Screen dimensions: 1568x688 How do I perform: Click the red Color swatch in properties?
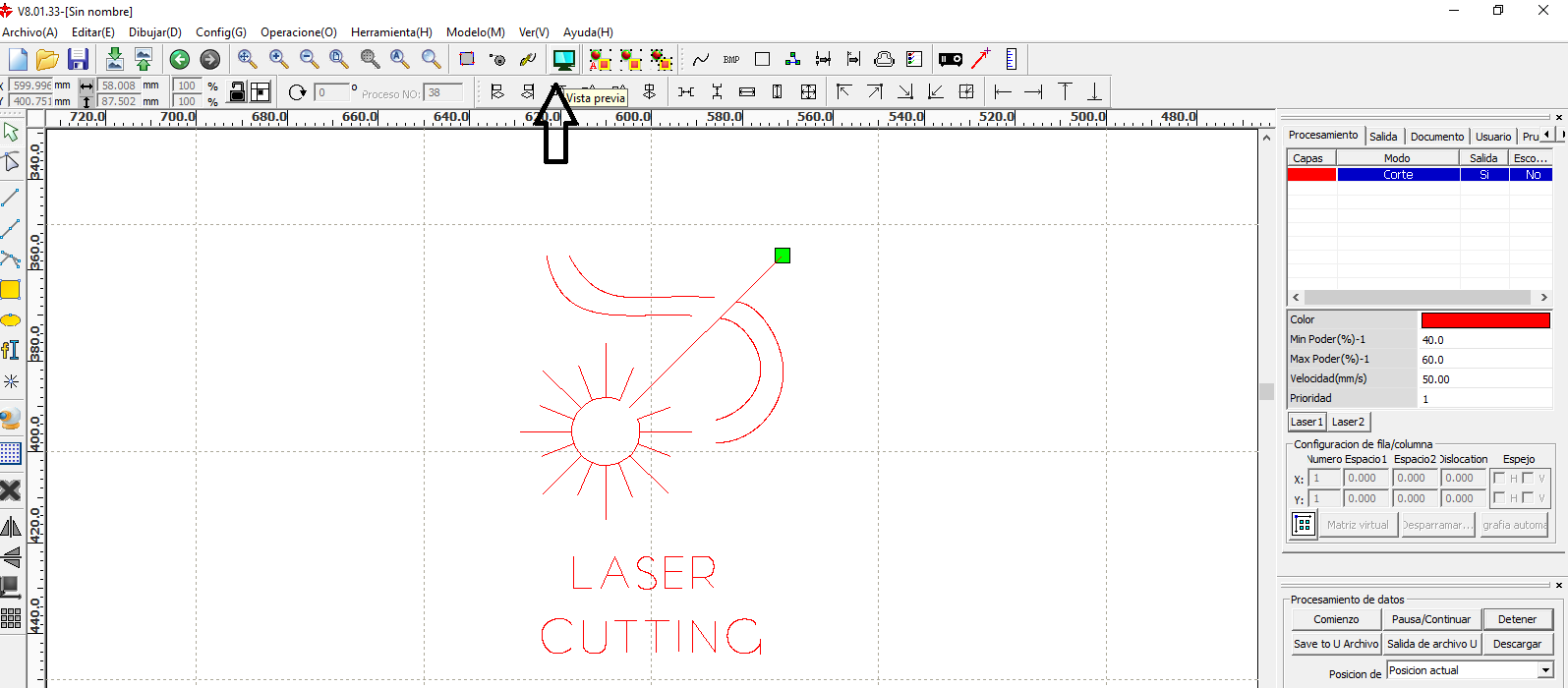point(1485,320)
